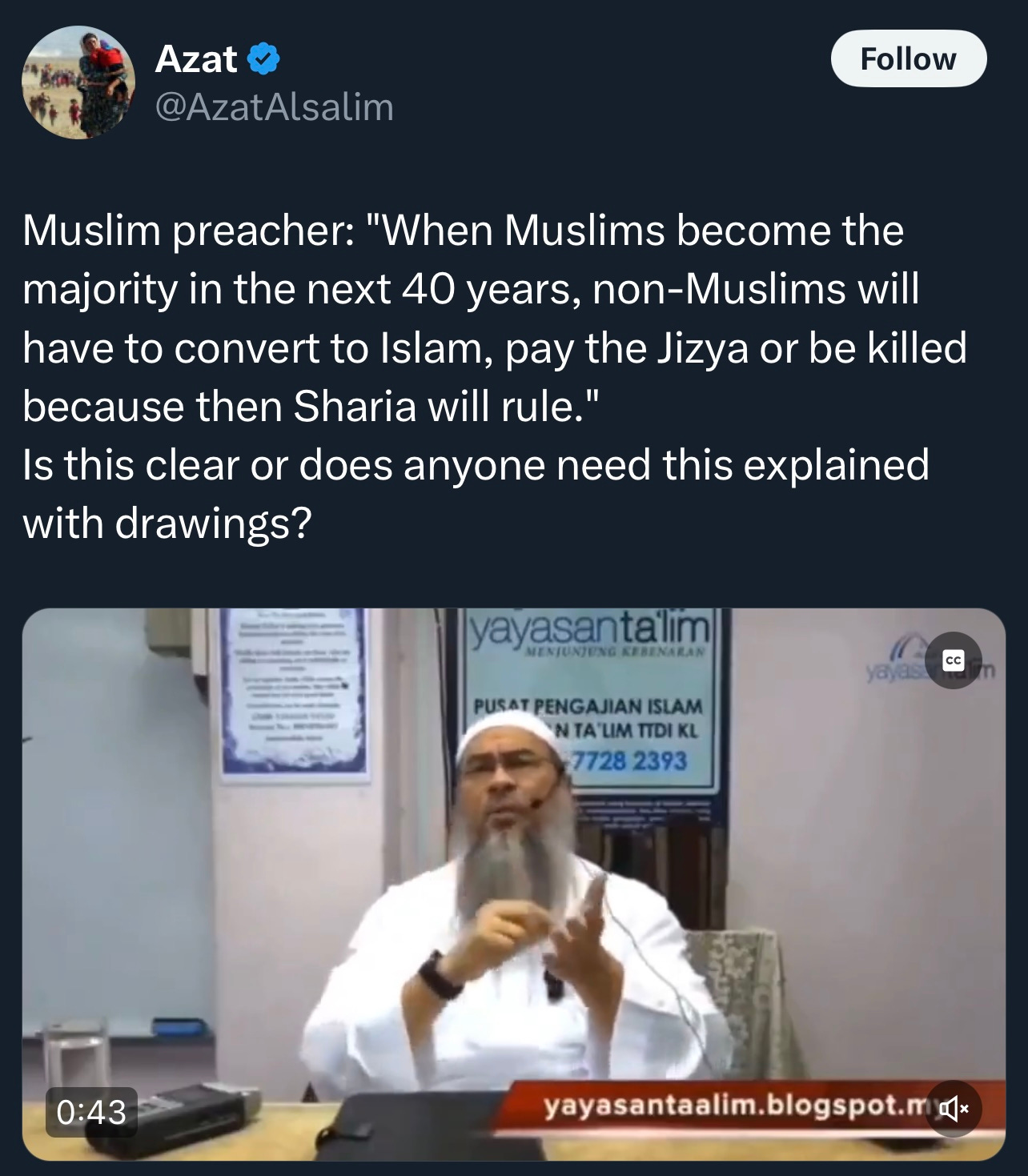Viewport: 1028px width, 1176px height.
Task: Open the Azat profile avatar
Action: pyautogui.click(x=78, y=82)
